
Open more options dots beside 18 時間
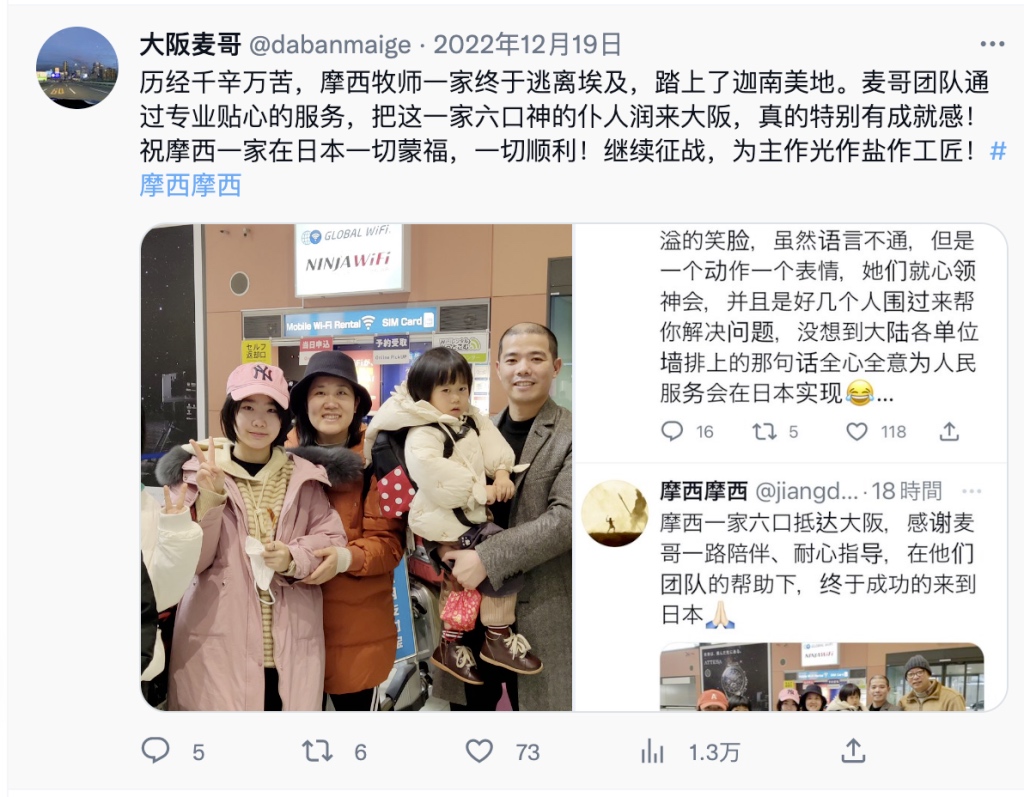point(971,491)
